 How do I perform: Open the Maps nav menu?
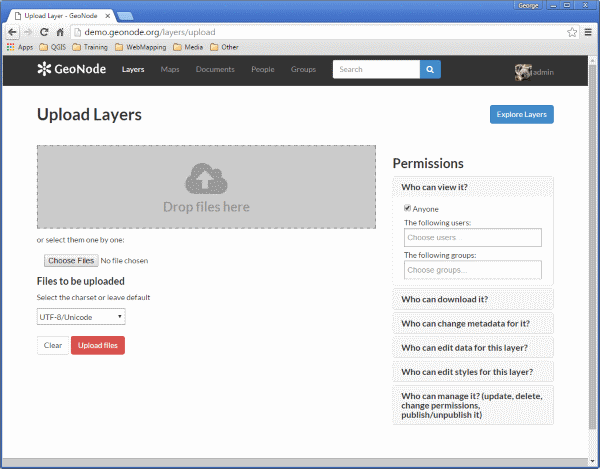(170, 69)
